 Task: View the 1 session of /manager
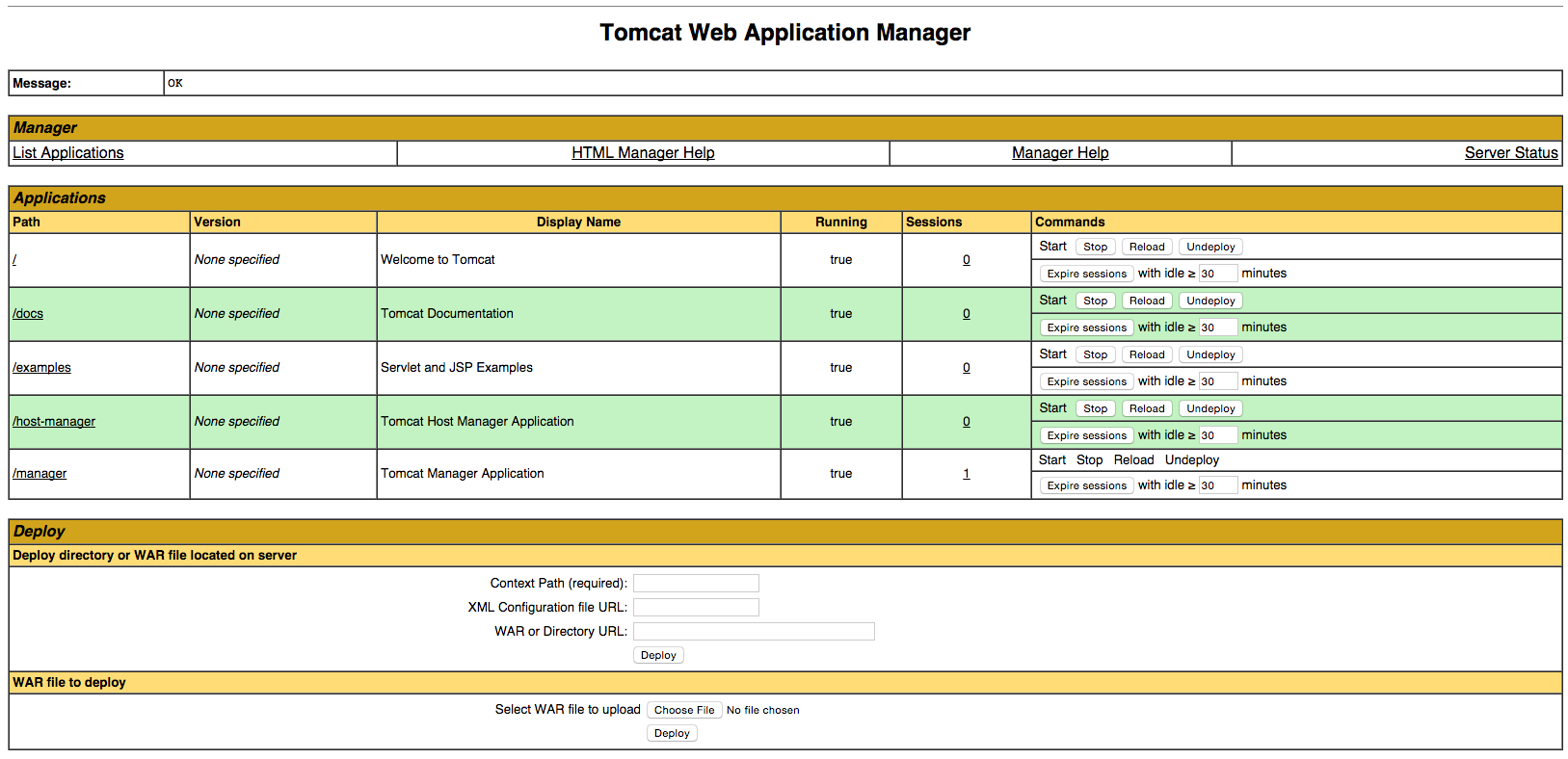pyautogui.click(x=967, y=474)
